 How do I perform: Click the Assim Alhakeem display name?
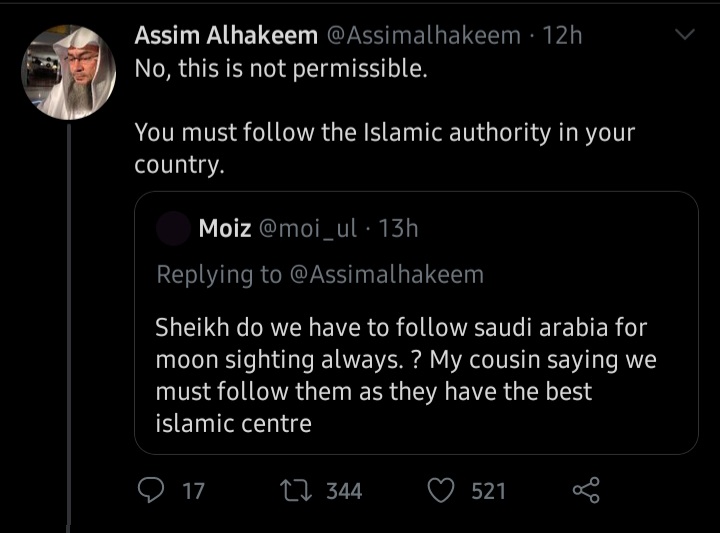point(226,36)
